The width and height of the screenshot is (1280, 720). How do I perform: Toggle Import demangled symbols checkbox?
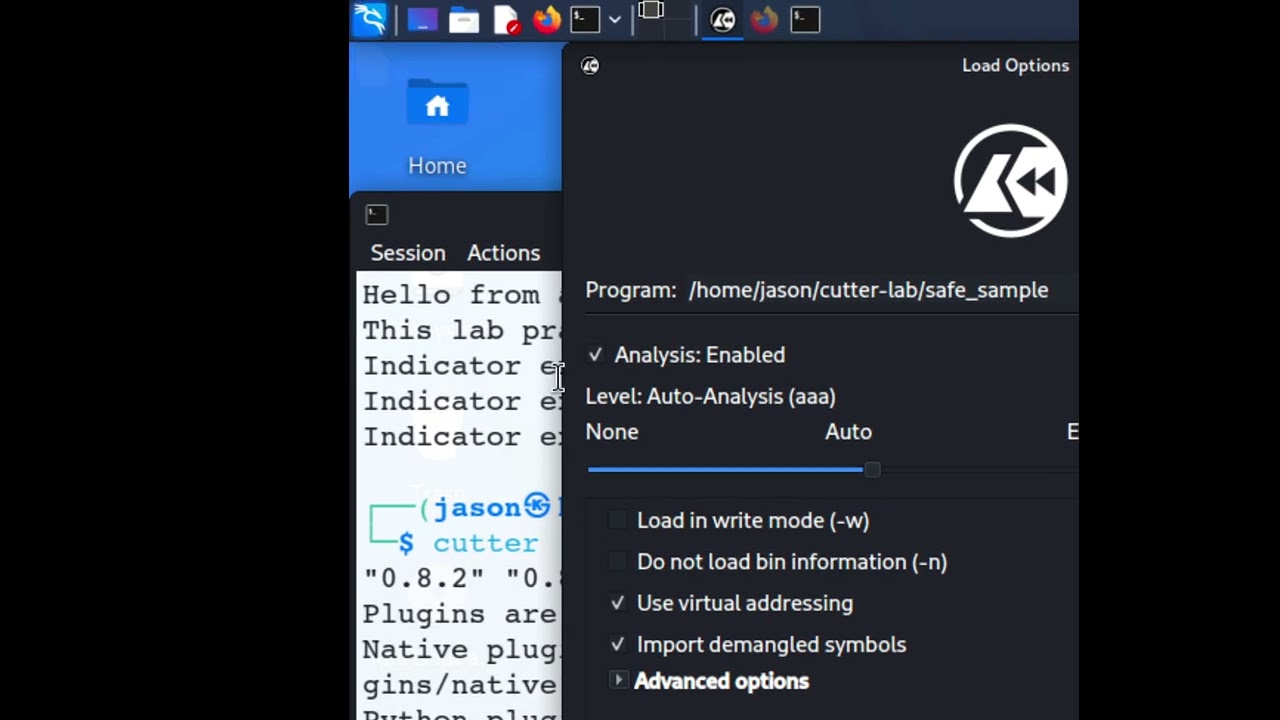coord(618,645)
